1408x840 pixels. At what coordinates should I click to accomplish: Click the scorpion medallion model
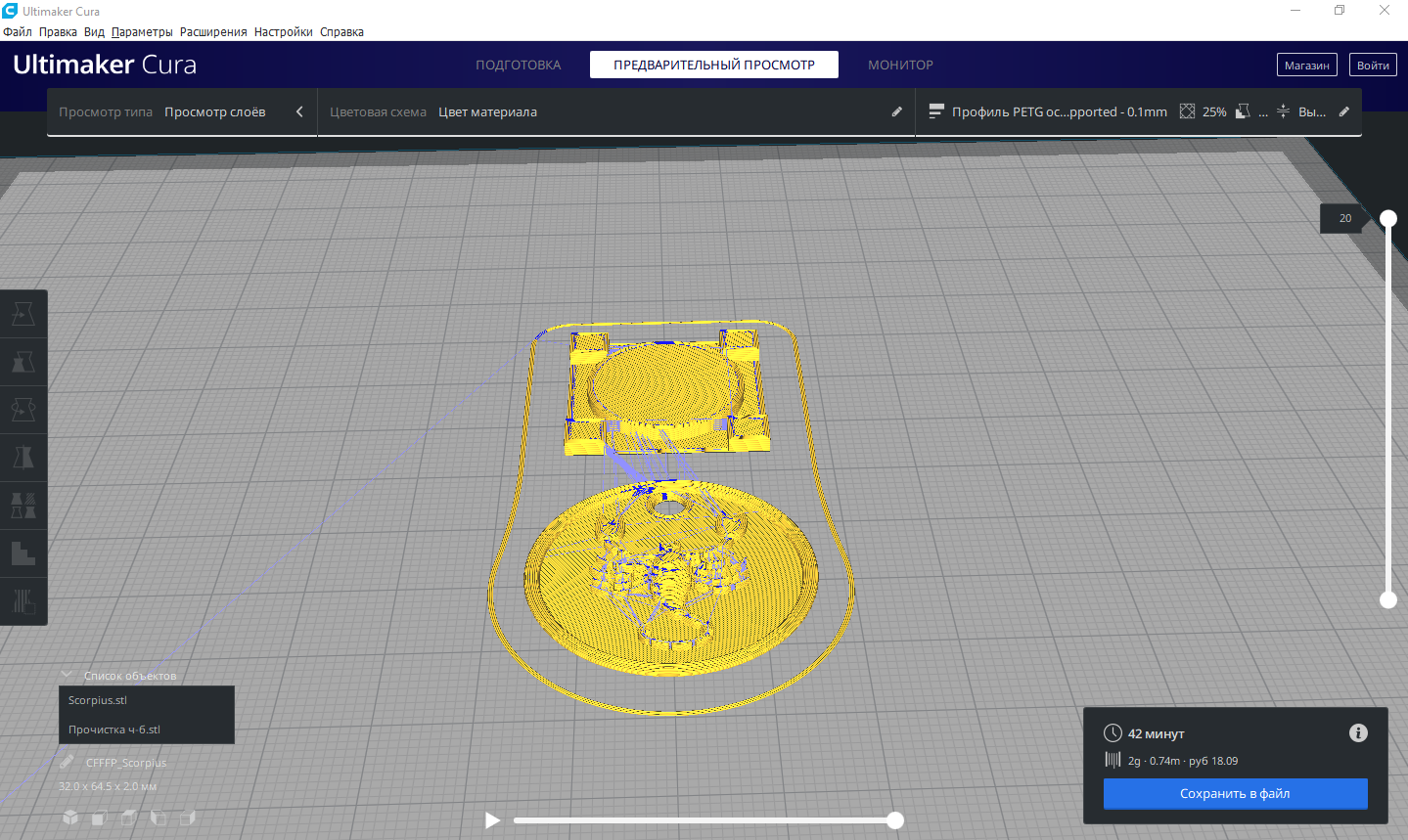pos(671,578)
